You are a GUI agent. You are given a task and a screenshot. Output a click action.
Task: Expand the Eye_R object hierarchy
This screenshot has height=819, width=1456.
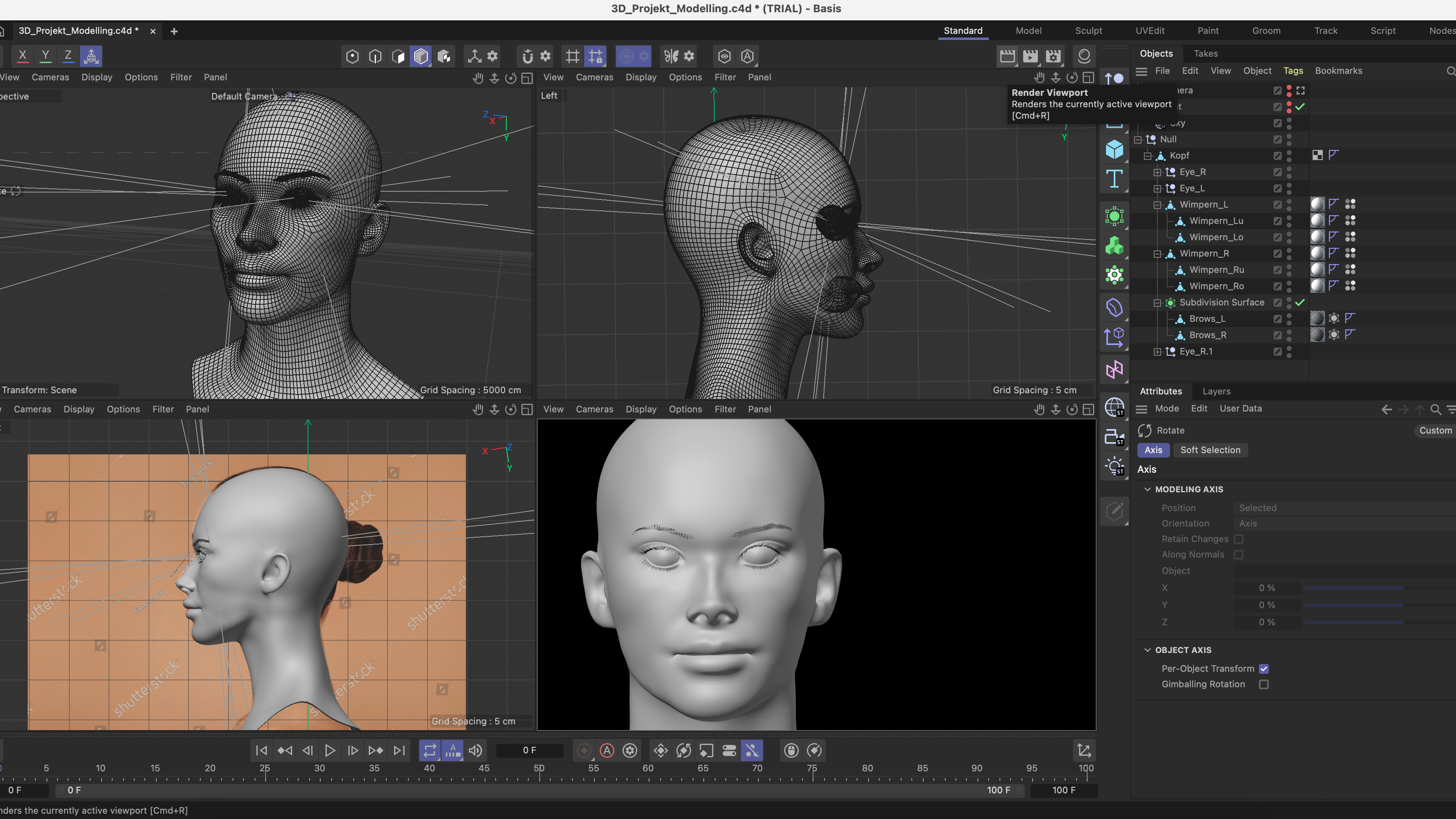[1157, 173]
